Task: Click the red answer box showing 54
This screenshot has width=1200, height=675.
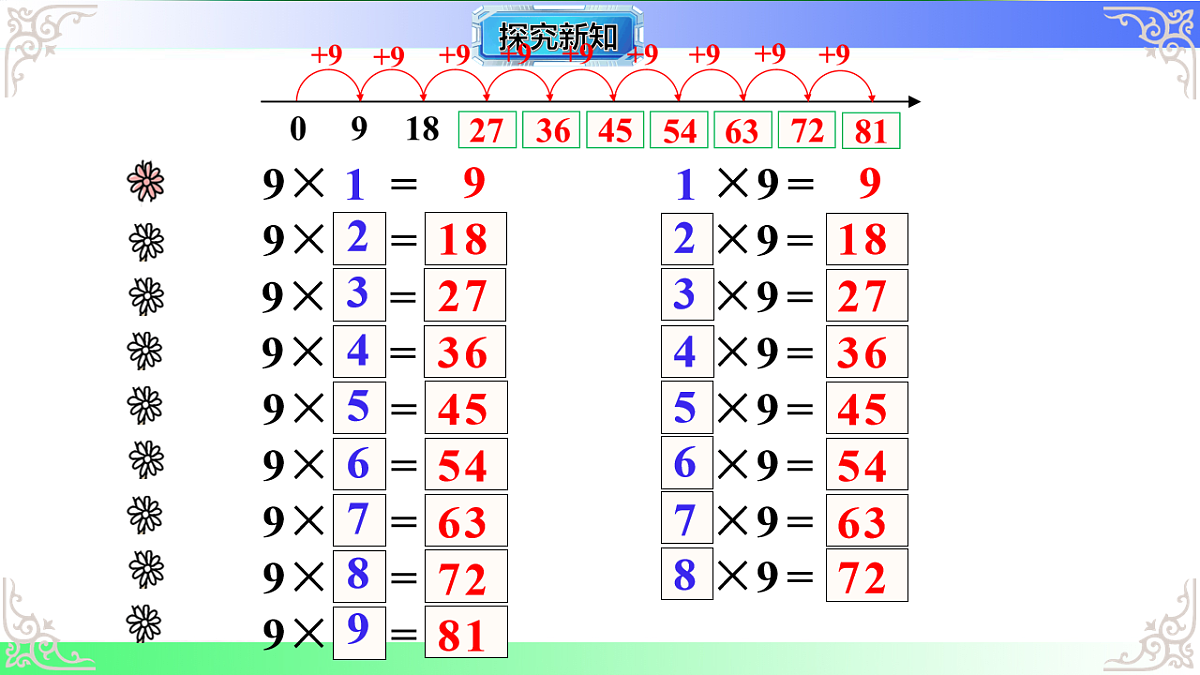Action: (465, 464)
